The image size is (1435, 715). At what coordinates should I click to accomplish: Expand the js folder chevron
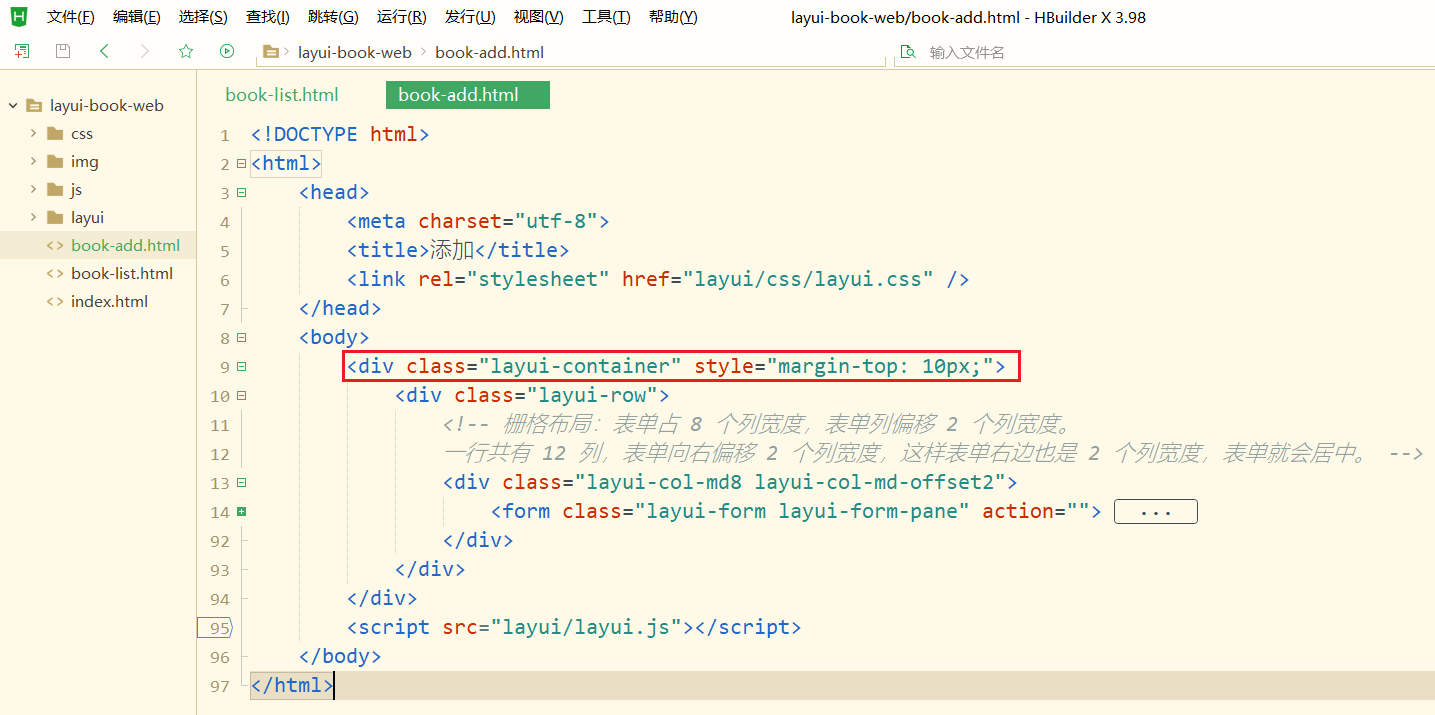point(33,189)
